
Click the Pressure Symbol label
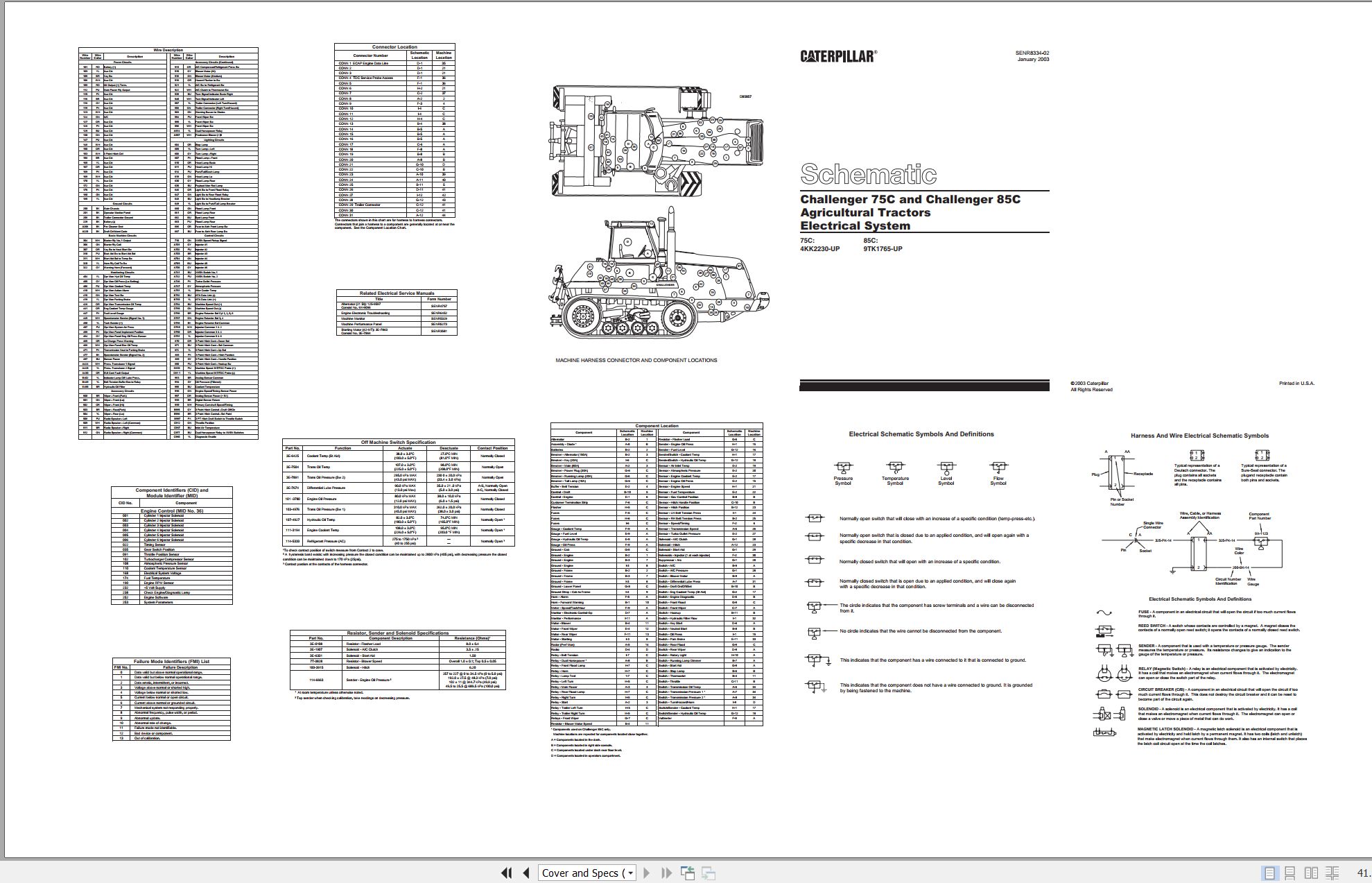[x=843, y=481]
